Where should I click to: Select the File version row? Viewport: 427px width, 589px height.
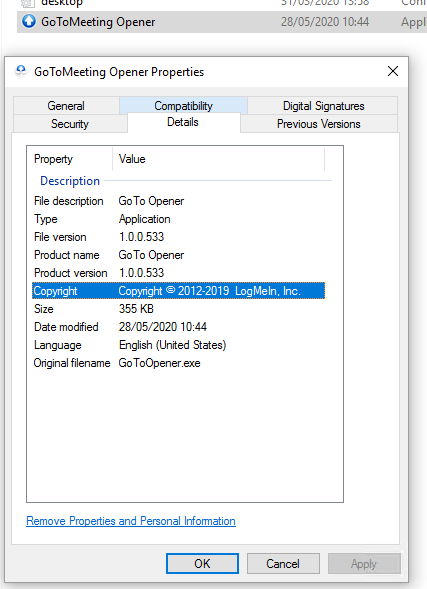click(178, 237)
